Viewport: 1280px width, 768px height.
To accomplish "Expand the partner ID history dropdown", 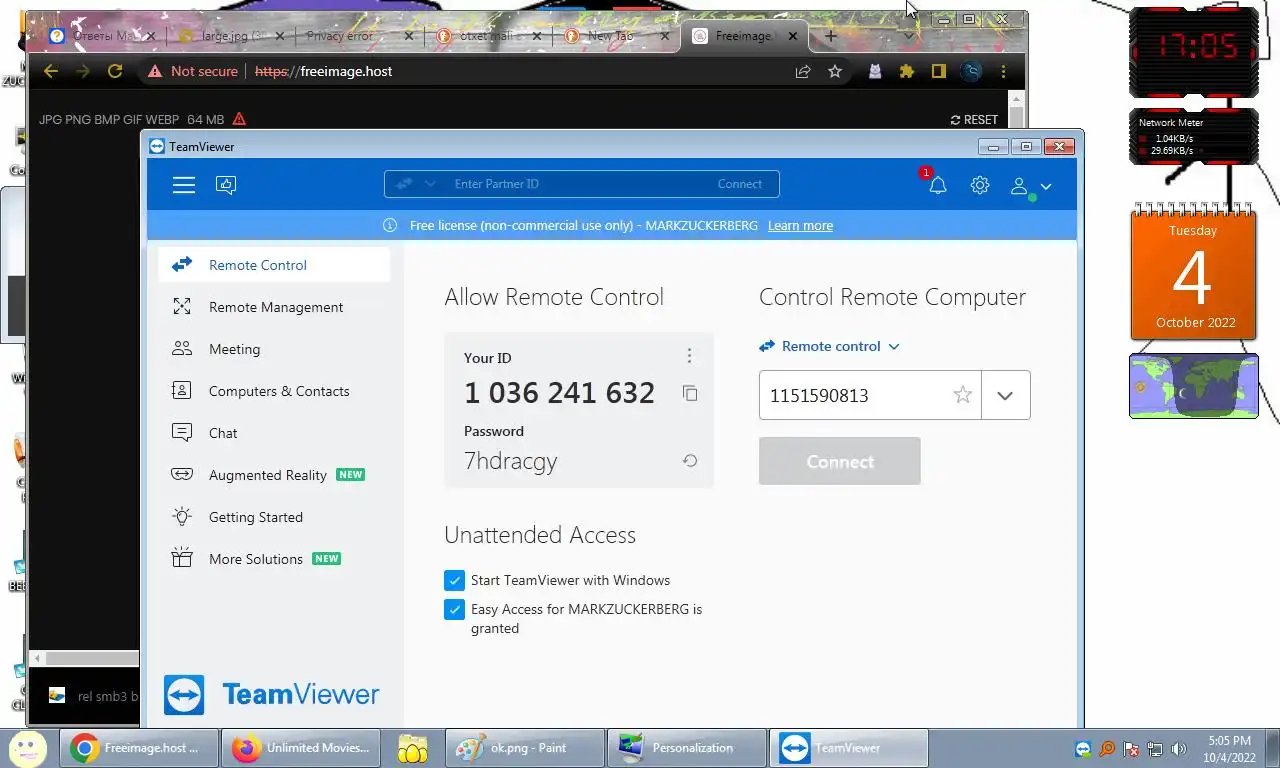I will 1005,395.
